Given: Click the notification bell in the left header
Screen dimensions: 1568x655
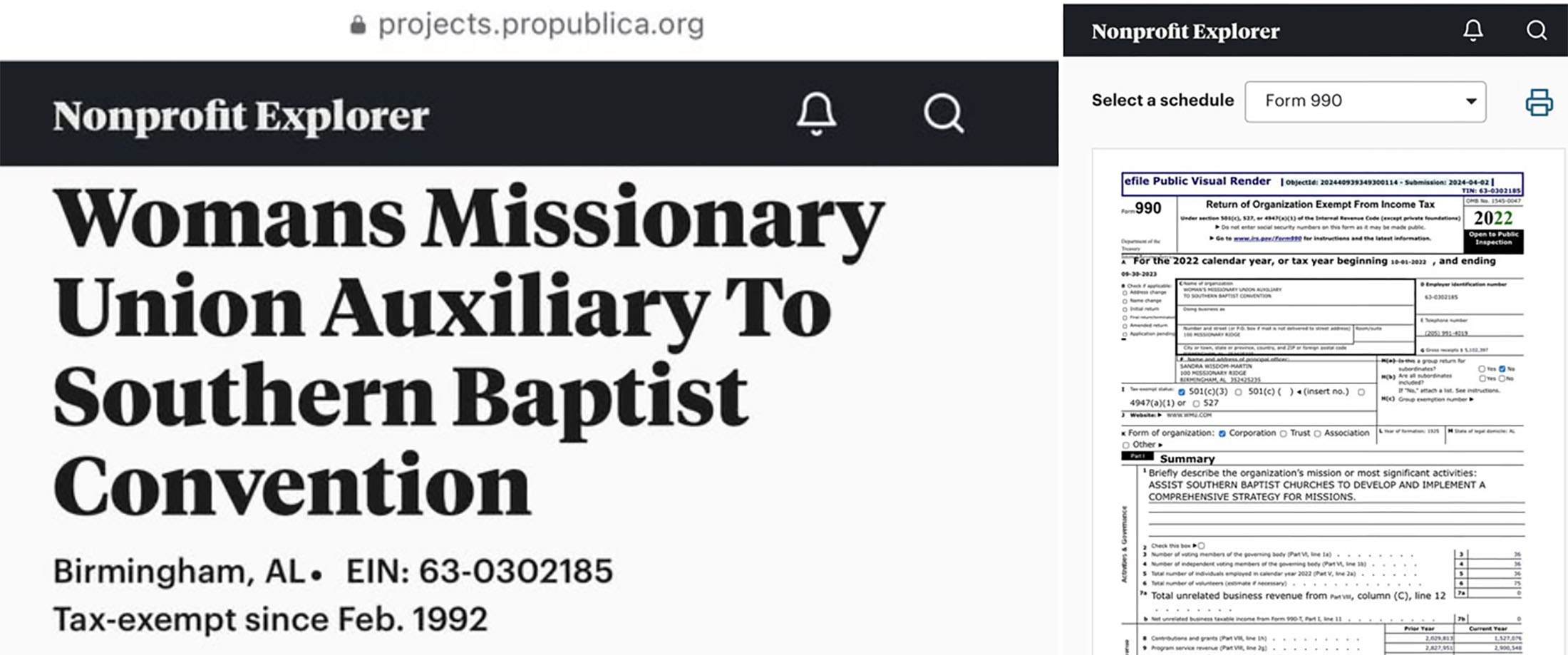Looking at the screenshot, I should (x=816, y=113).
